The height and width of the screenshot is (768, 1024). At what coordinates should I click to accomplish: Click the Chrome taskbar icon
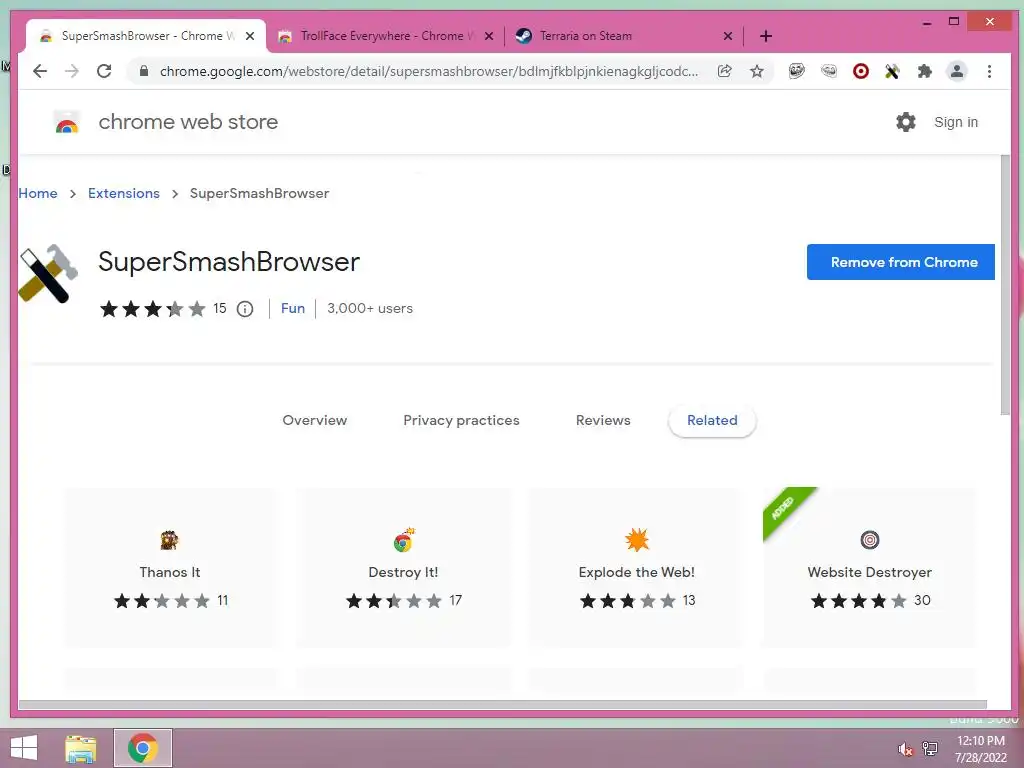coord(143,748)
